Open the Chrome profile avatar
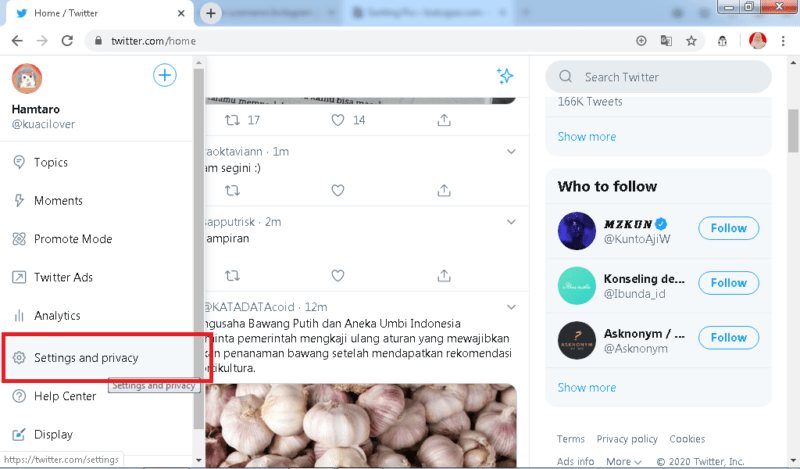This screenshot has width=800, height=469. [x=758, y=41]
